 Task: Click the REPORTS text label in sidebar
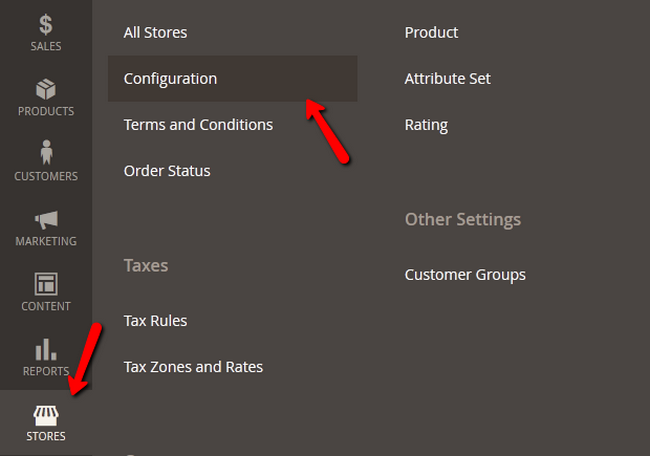click(x=46, y=371)
